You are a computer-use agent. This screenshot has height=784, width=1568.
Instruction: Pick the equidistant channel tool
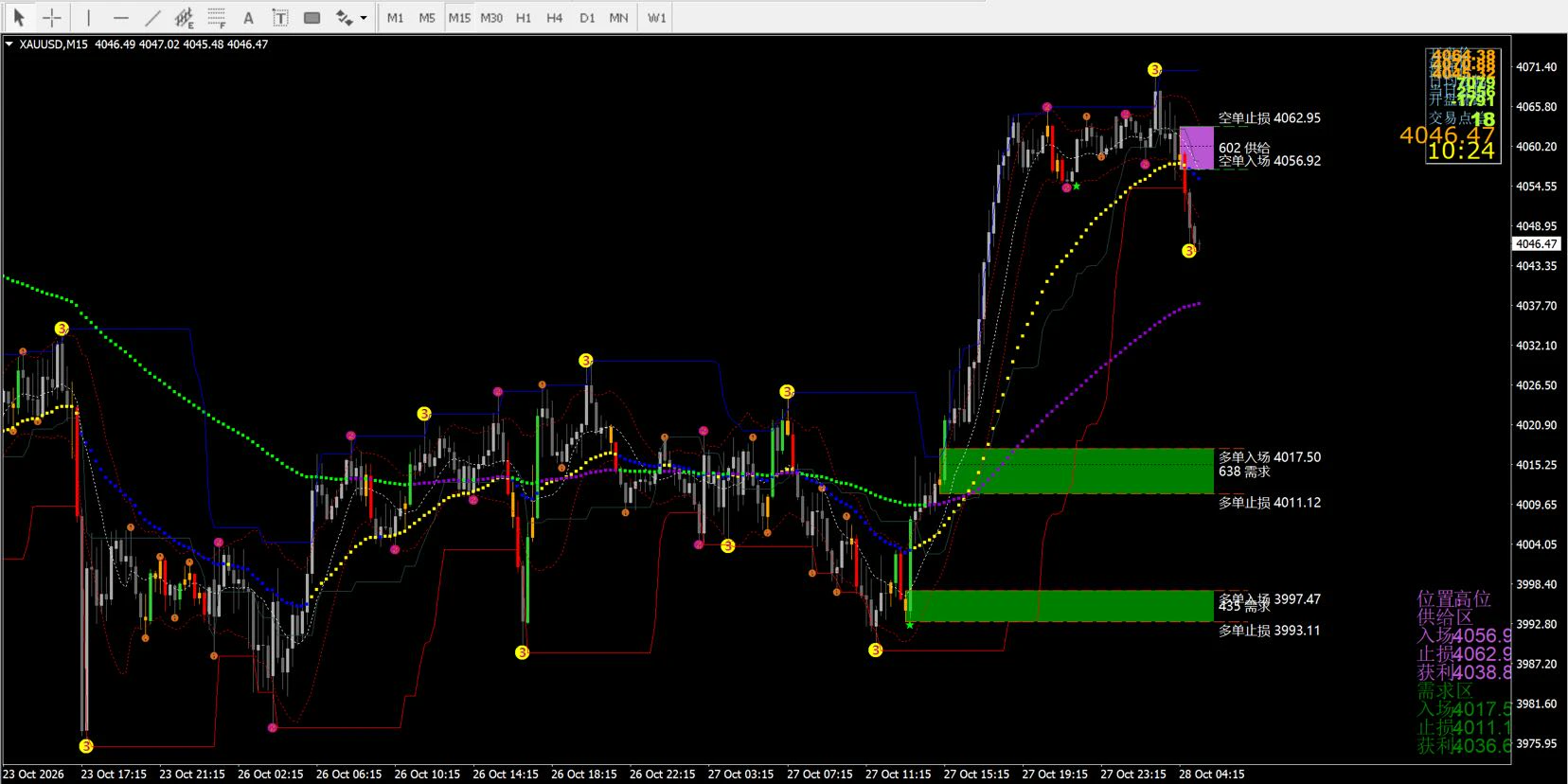coord(185,17)
